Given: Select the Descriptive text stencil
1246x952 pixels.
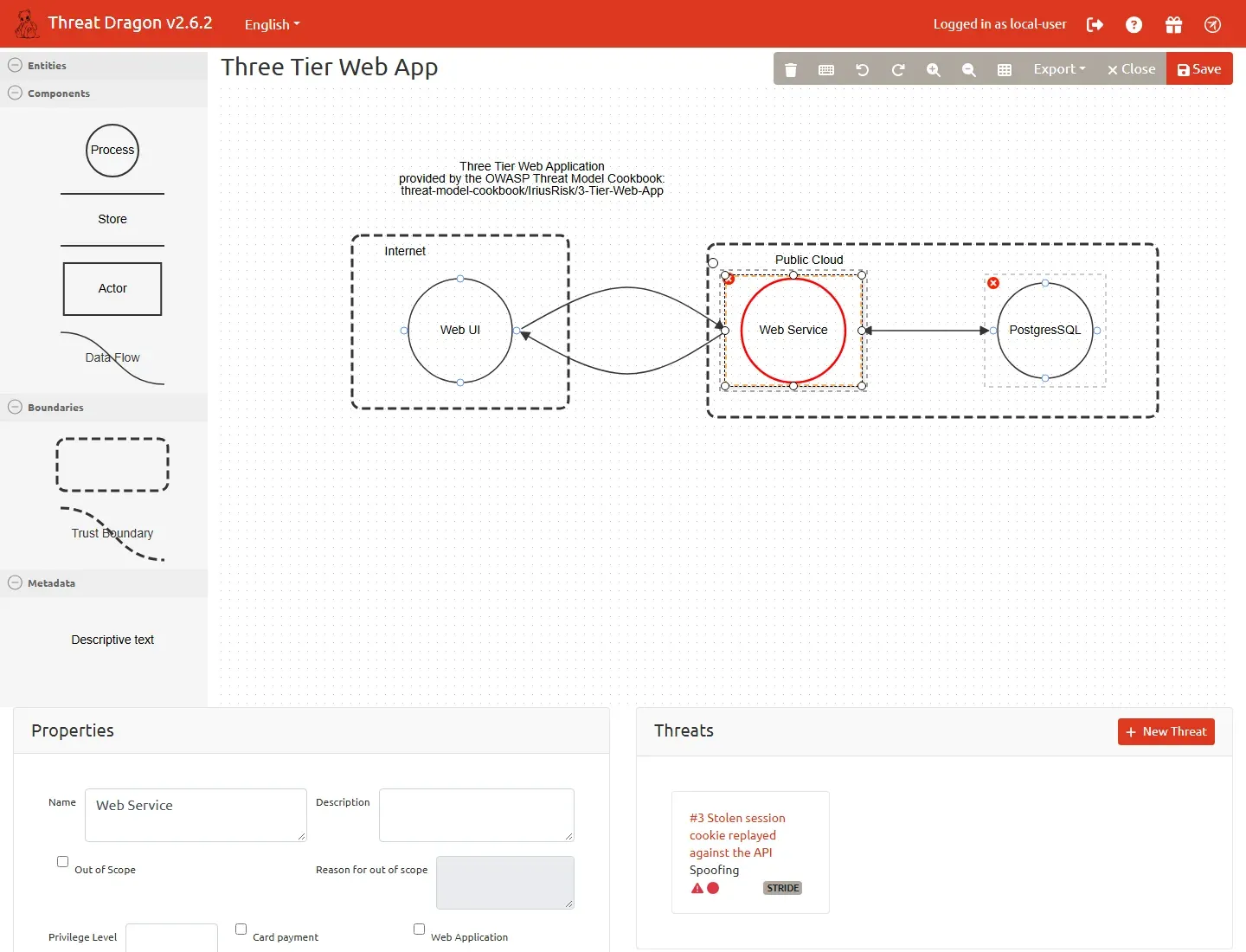Looking at the screenshot, I should tap(112, 640).
